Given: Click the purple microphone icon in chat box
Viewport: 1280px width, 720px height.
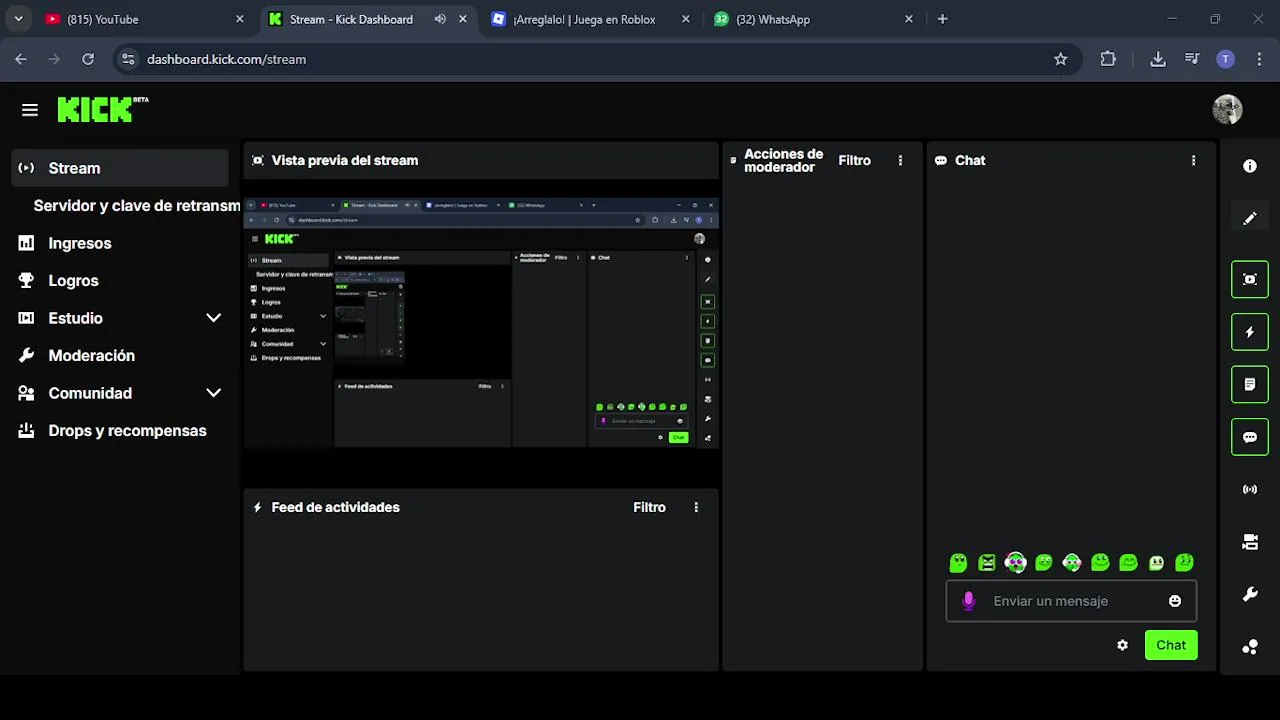Looking at the screenshot, I should tap(968, 601).
